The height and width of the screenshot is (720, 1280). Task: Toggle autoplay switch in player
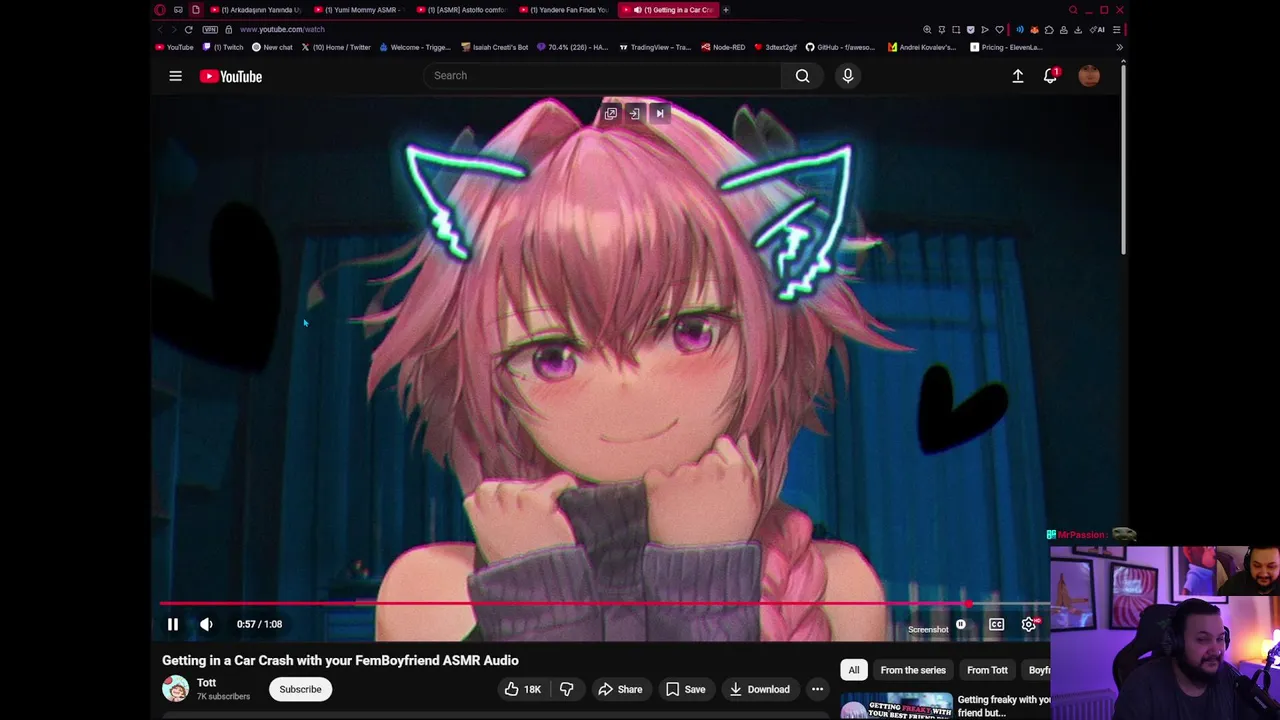click(960, 625)
